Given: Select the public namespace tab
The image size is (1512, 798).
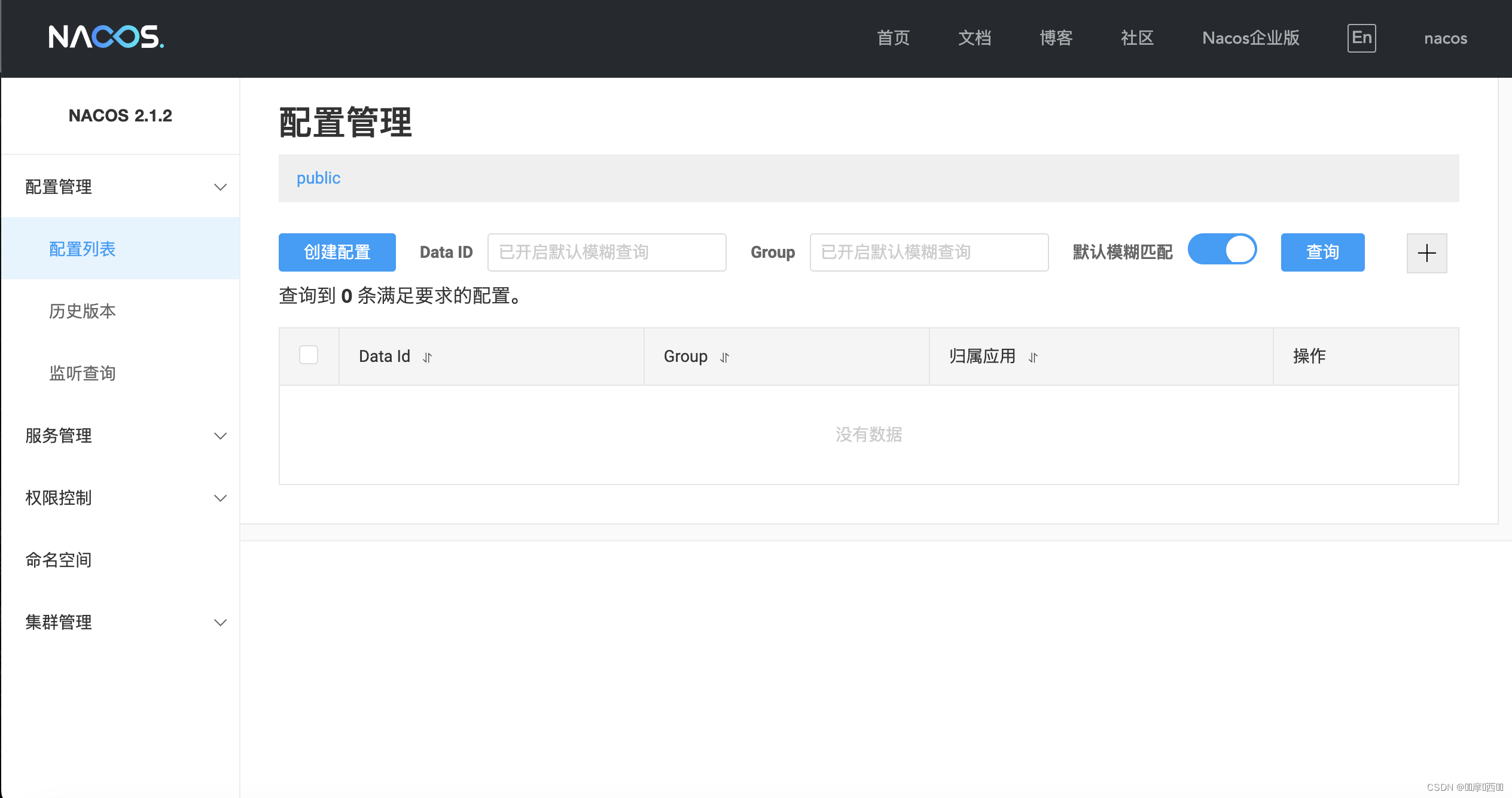Looking at the screenshot, I should click(x=318, y=178).
